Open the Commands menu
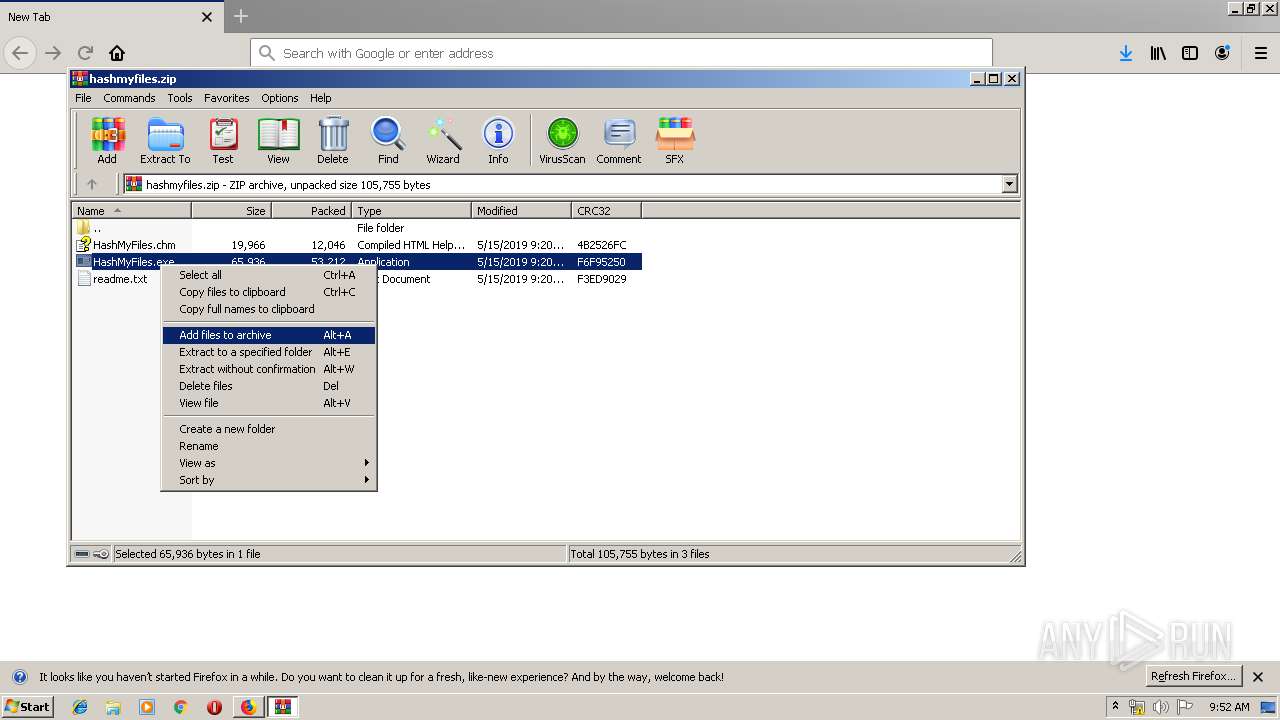This screenshot has width=1280, height=720. tap(129, 98)
